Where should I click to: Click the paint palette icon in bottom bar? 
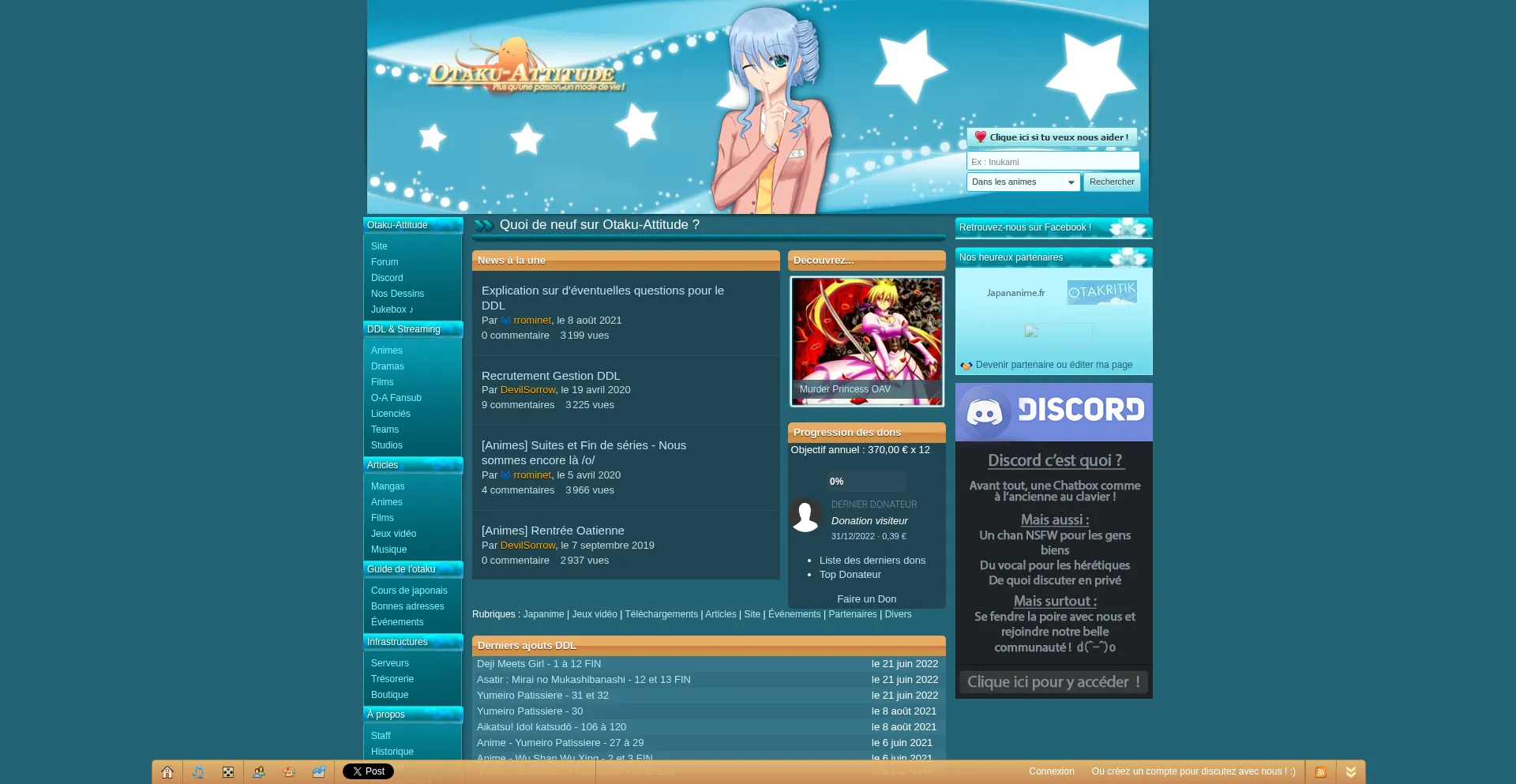click(x=289, y=772)
